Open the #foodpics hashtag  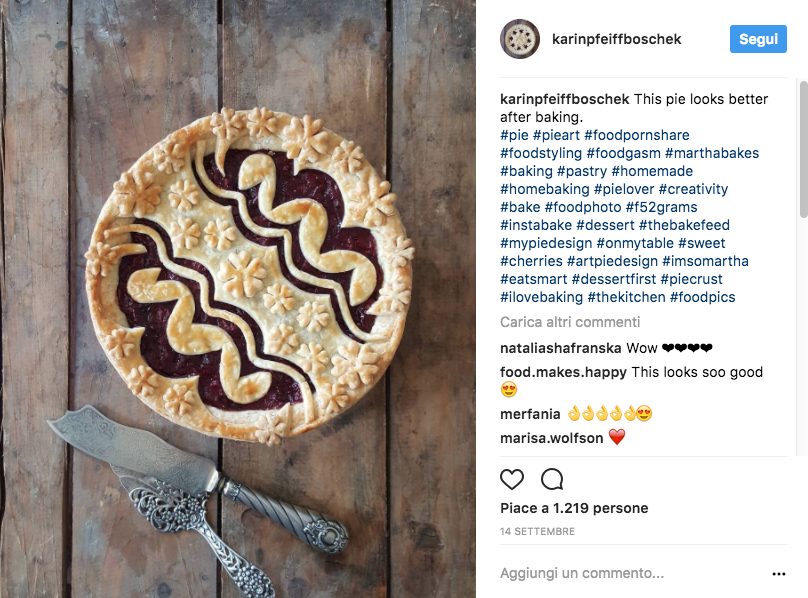[x=702, y=297]
